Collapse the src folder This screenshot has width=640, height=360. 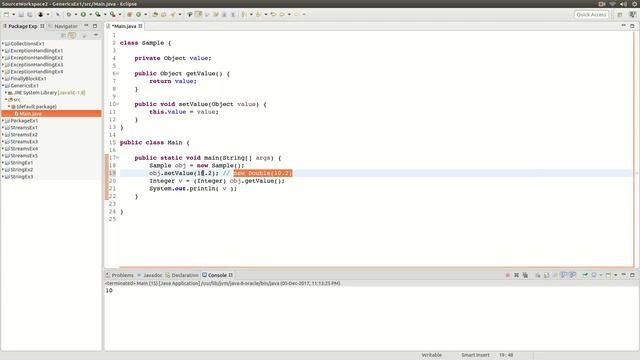coord(6,100)
